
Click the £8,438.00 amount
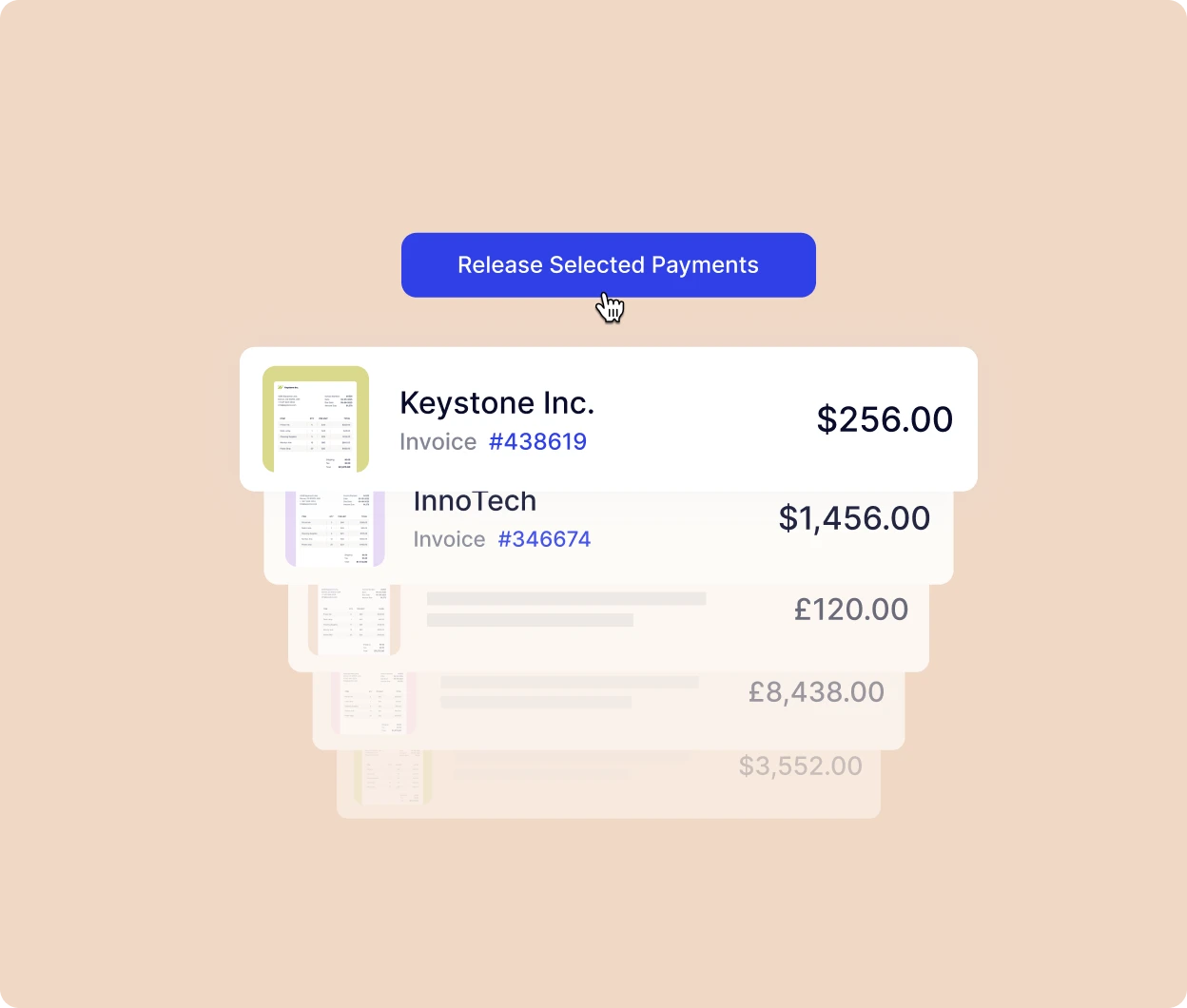click(x=816, y=692)
